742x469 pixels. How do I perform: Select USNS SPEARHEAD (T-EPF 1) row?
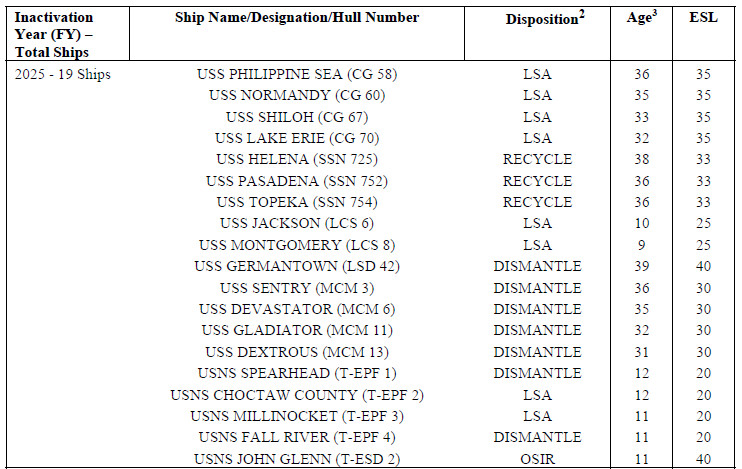297,372
